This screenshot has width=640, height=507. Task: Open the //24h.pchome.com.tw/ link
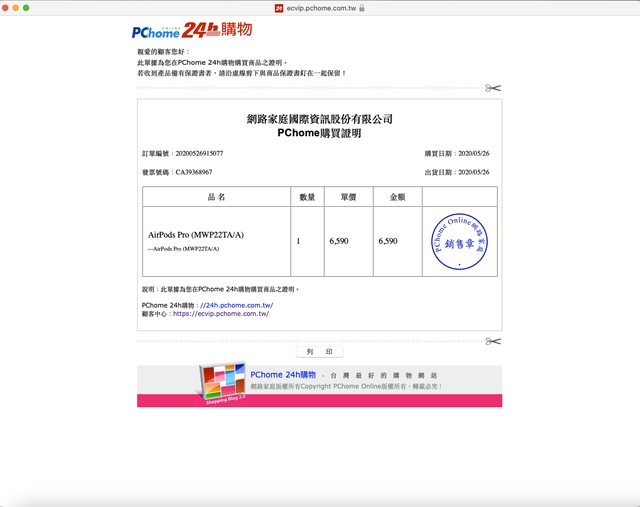pos(237,305)
